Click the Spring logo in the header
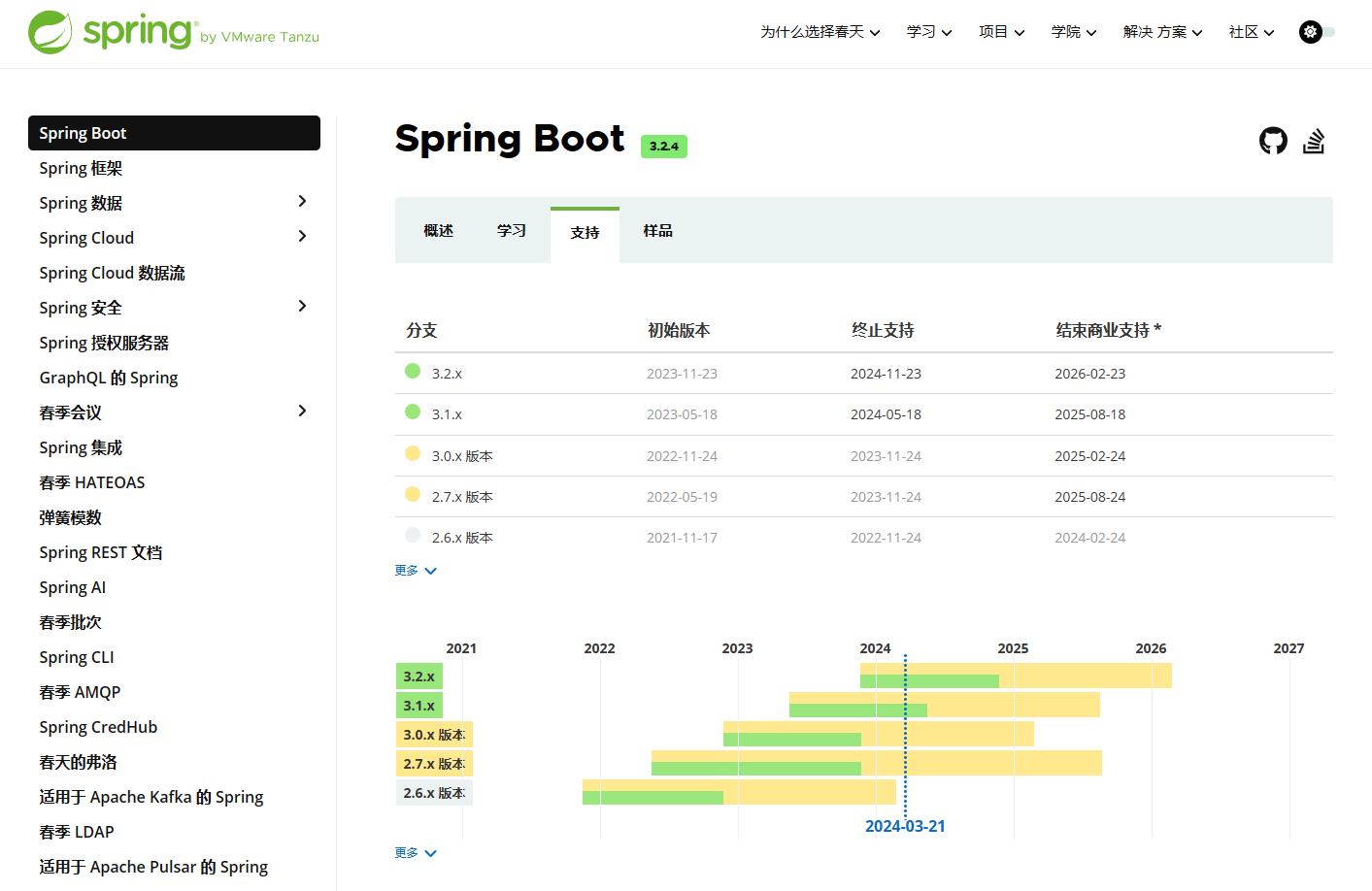Screen dimensions: 1372x891 (x=174, y=32)
